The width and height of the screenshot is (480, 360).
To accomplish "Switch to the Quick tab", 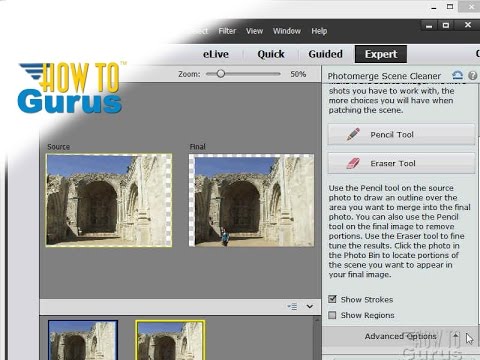I will pyautogui.click(x=271, y=54).
